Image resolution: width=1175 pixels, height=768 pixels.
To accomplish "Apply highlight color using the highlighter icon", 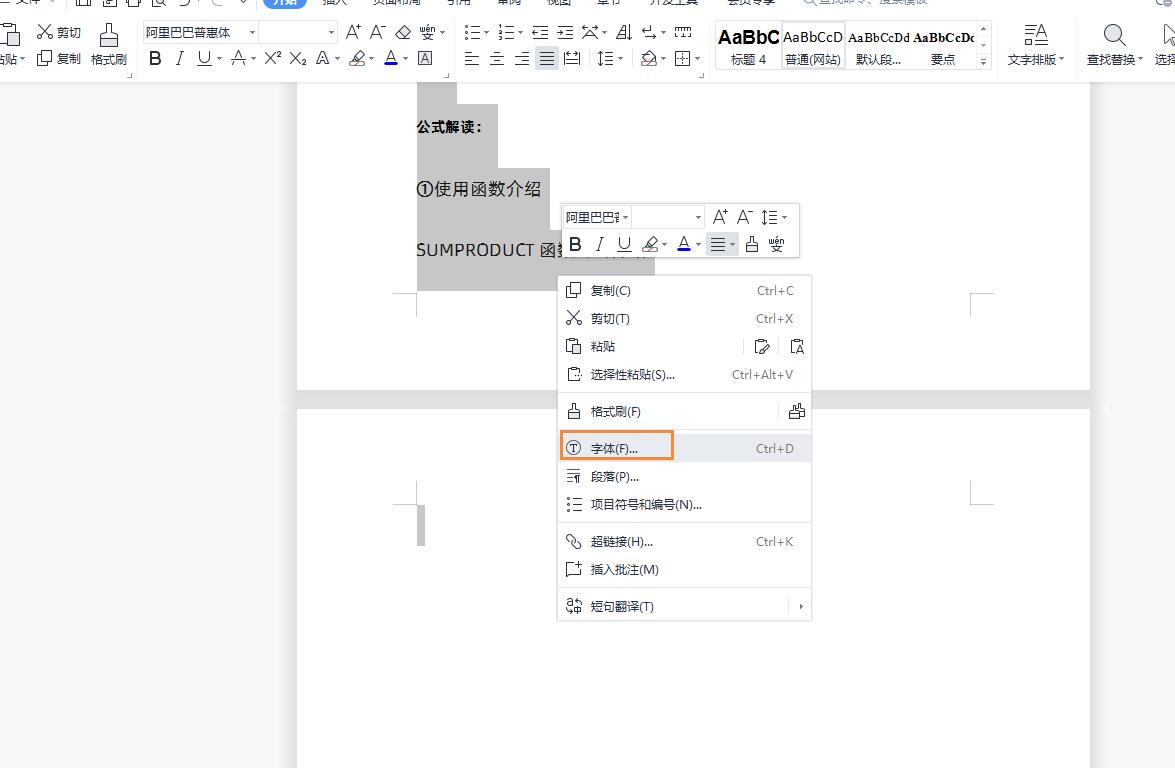I will (356, 59).
